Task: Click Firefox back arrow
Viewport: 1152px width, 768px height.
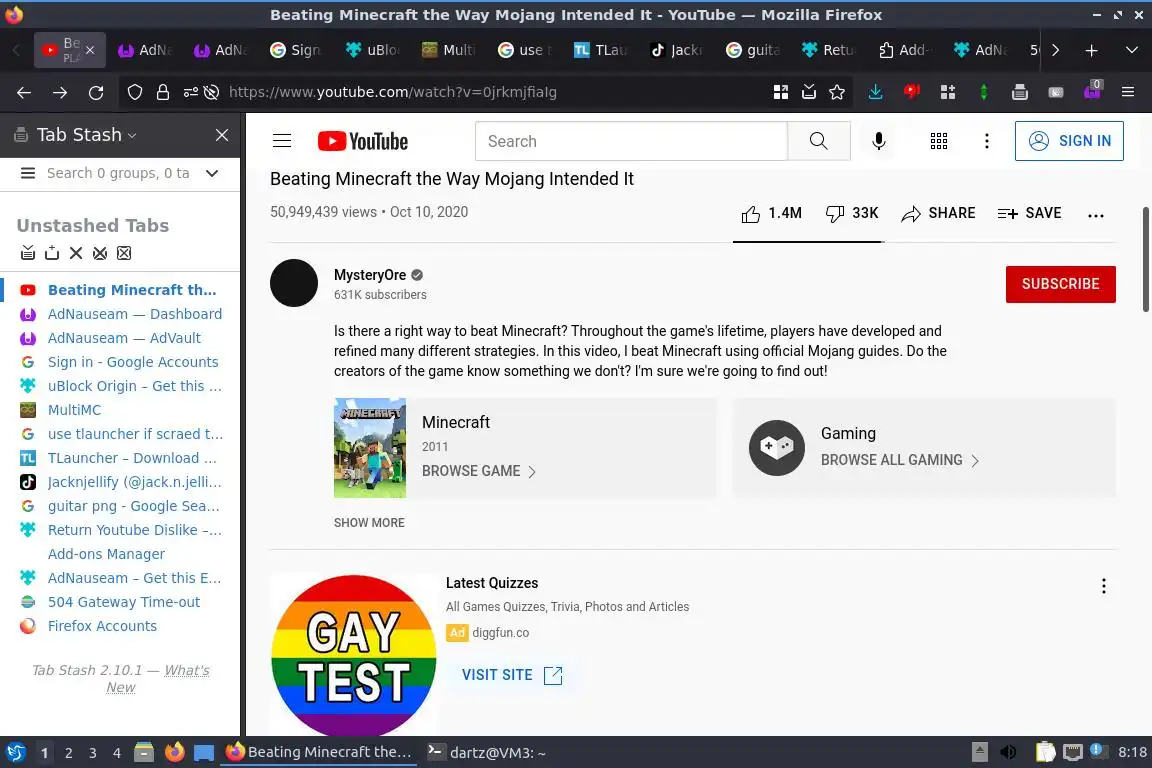Action: pos(24,93)
